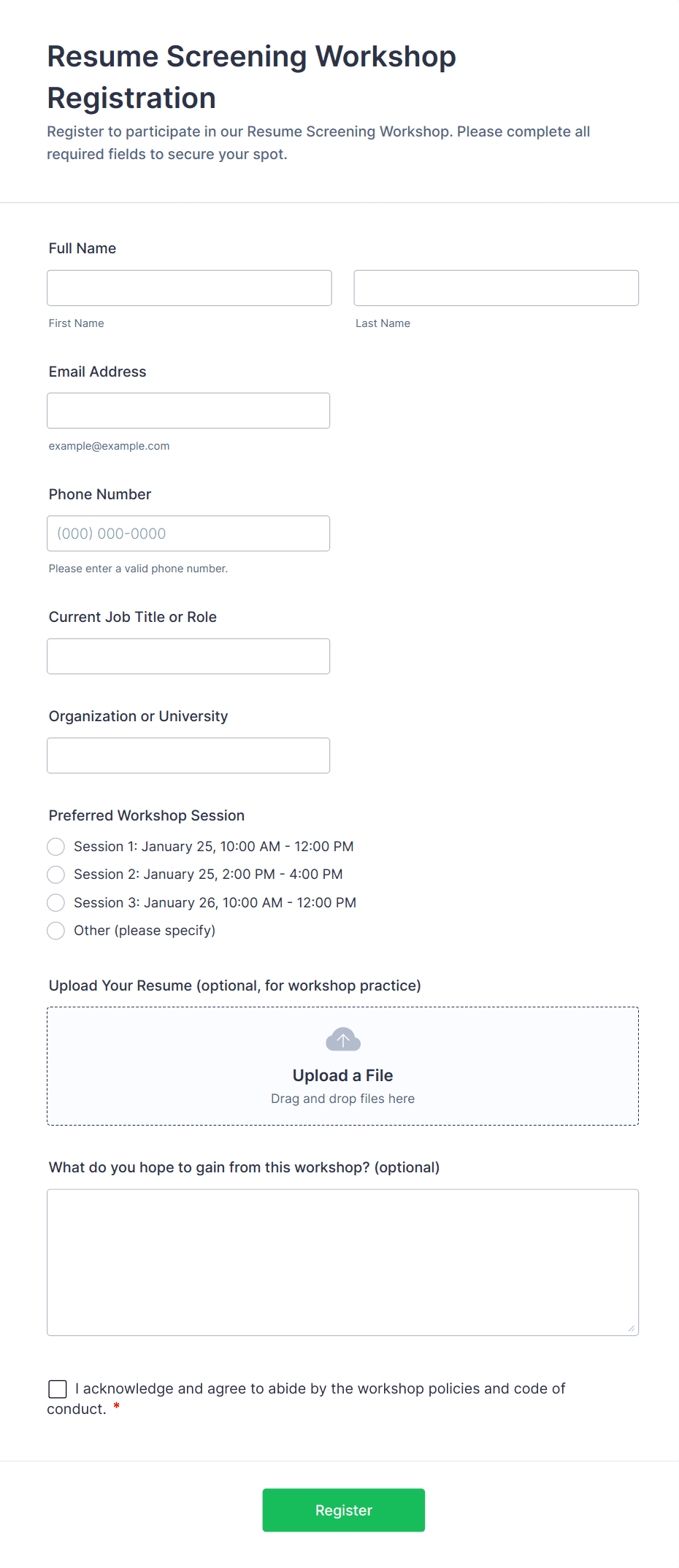Choose Session 2 afternoon radio button
This screenshot has height=1568, width=679.
(x=56, y=875)
